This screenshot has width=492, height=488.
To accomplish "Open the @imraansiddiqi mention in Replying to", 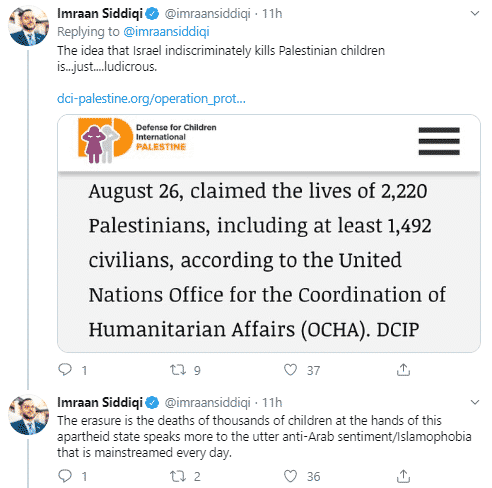I will [x=166, y=32].
